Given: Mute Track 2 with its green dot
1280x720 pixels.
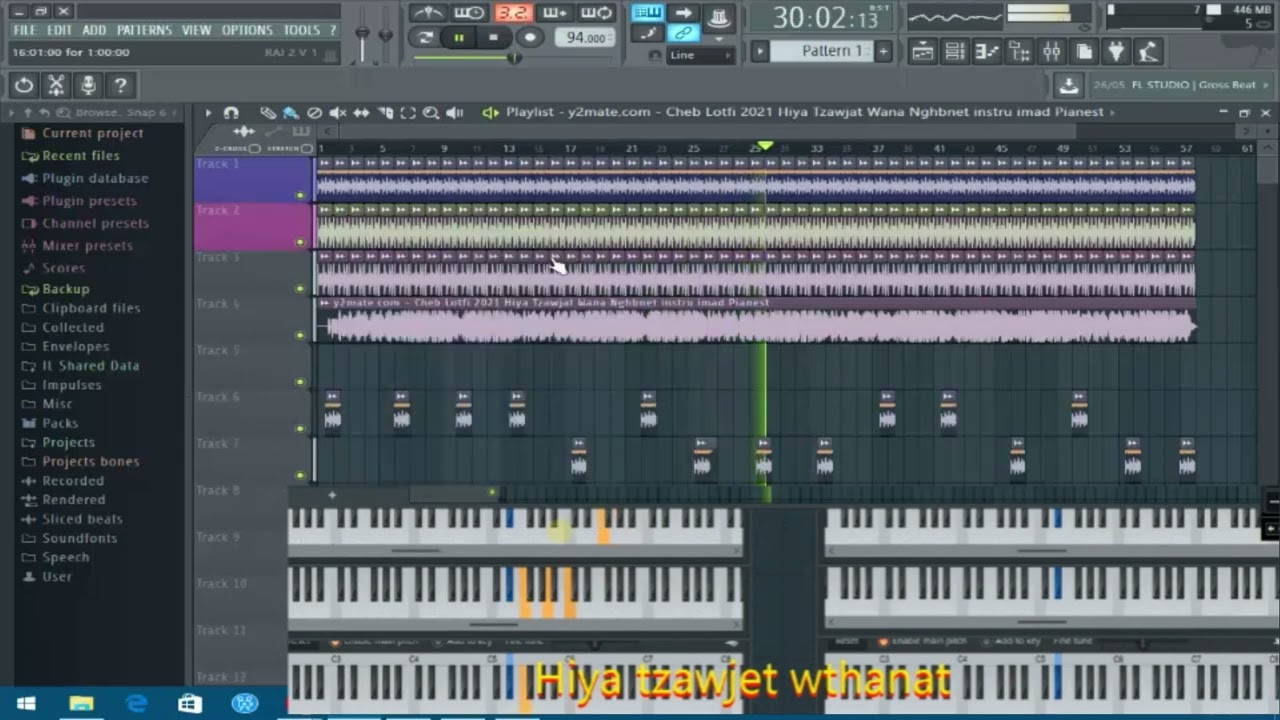Looking at the screenshot, I should coord(300,242).
